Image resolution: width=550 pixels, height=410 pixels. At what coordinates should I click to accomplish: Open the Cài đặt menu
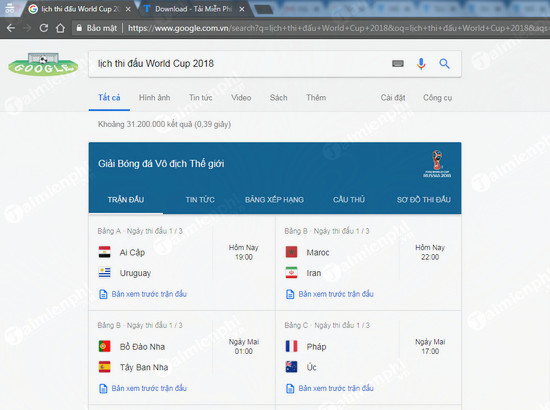point(393,98)
